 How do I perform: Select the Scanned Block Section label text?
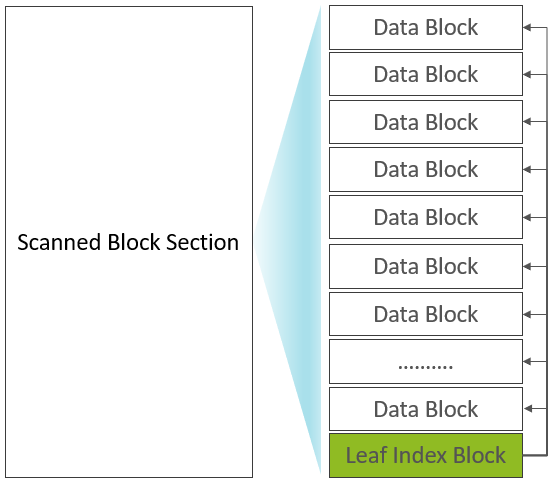coord(128,242)
